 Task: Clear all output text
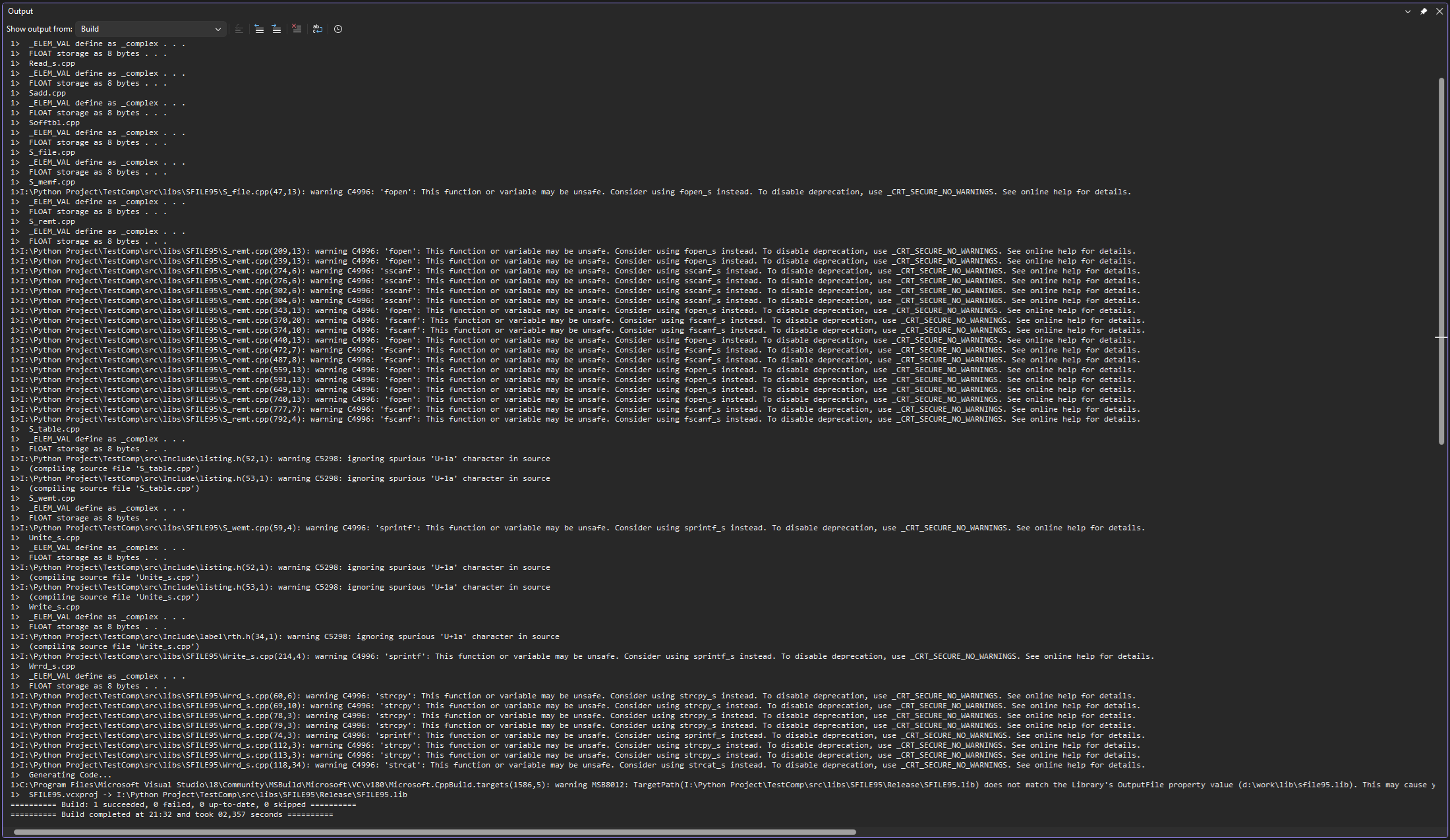[x=297, y=29]
